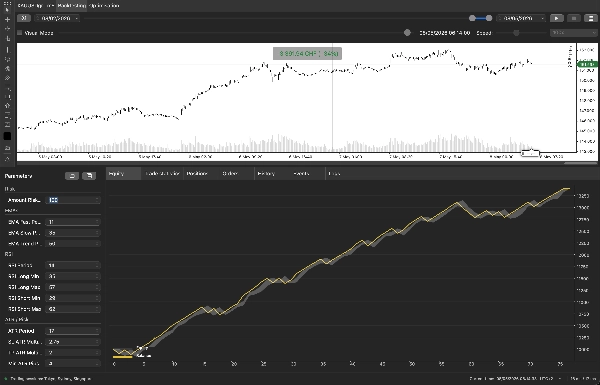Click the left handle of date range slider
This screenshot has width=600, height=385.
pos(472,18)
